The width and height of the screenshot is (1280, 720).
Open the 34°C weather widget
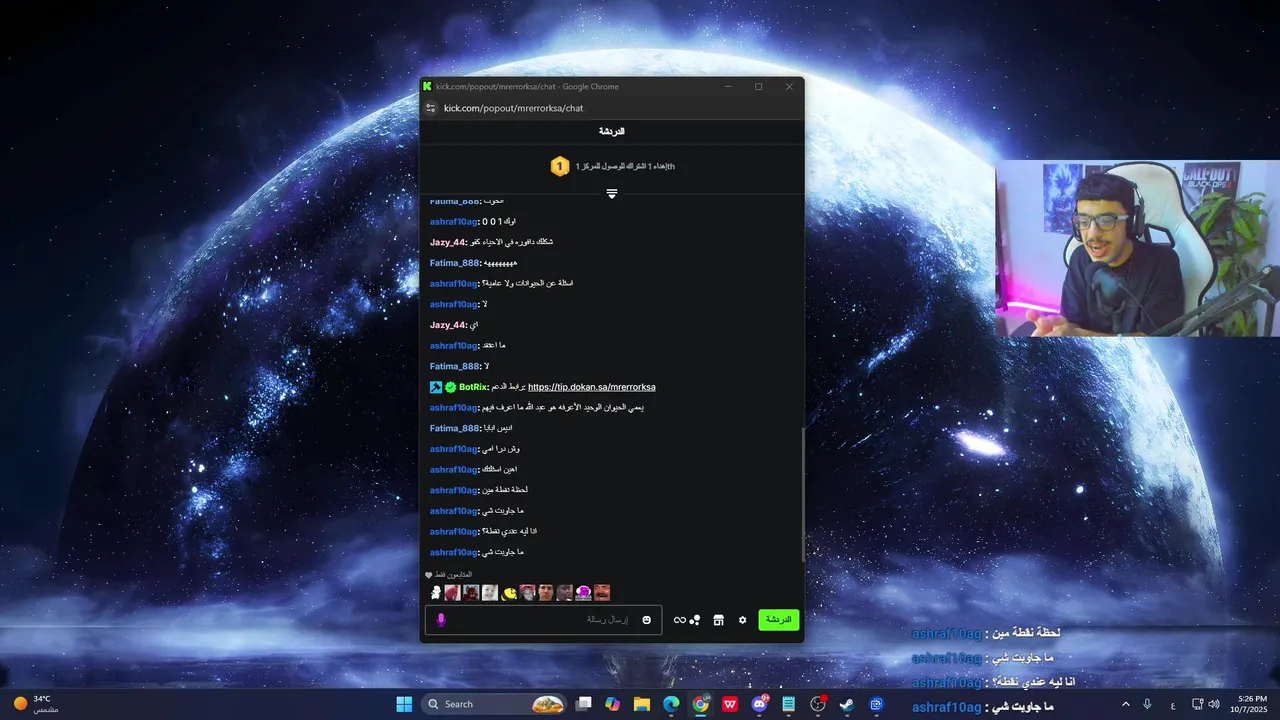click(x=36, y=704)
